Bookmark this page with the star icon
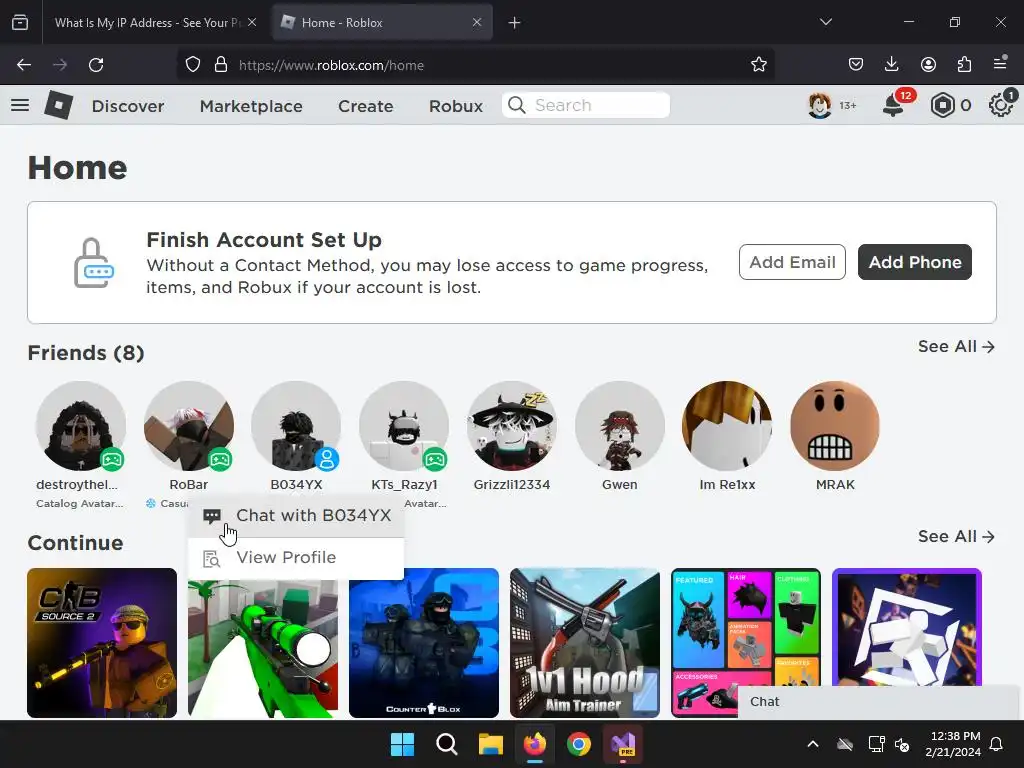Screen dimensions: 1024x768 tap(758, 65)
